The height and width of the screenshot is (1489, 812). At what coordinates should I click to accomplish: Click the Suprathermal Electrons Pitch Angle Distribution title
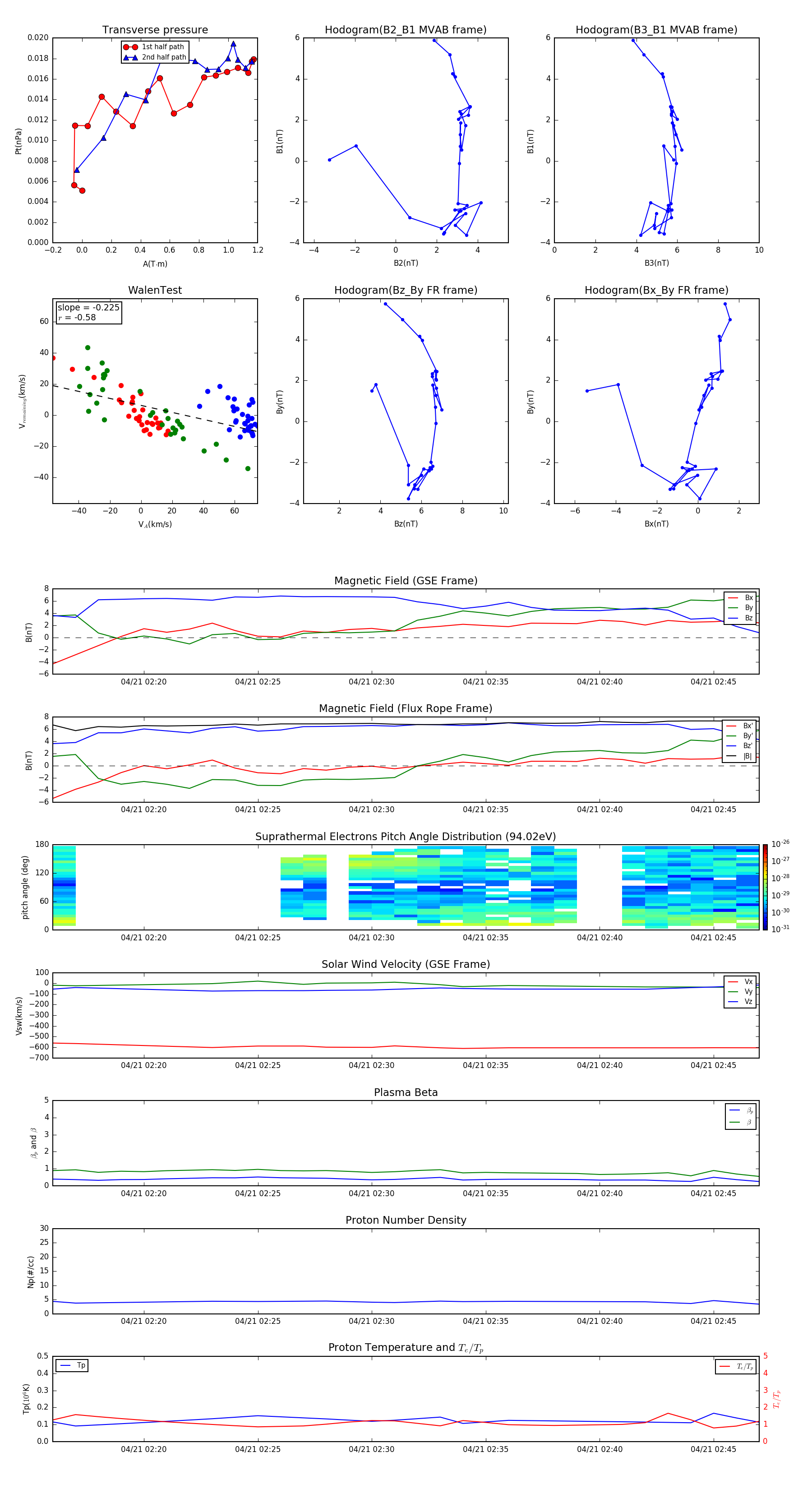pos(406,837)
